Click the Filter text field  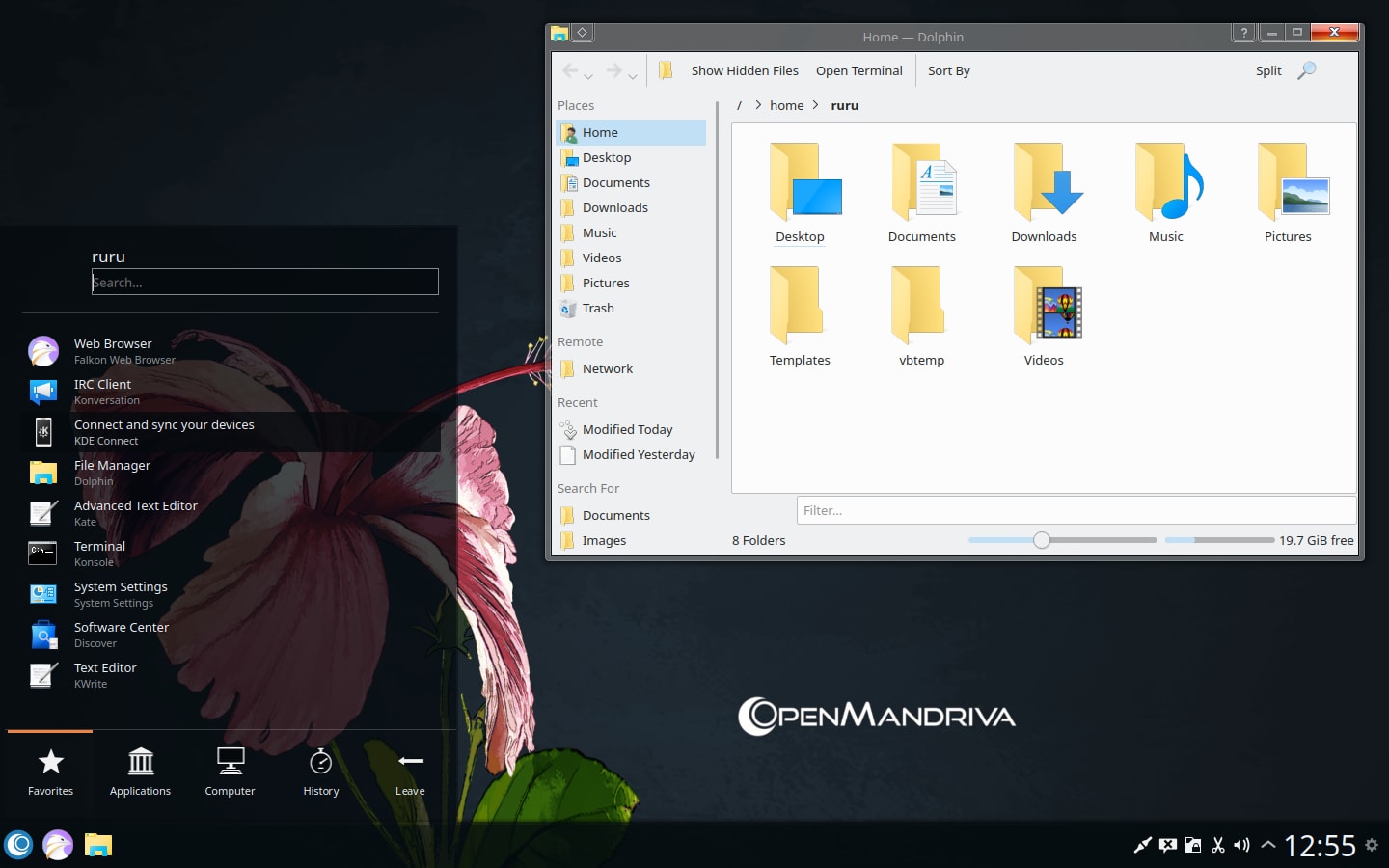point(1076,510)
